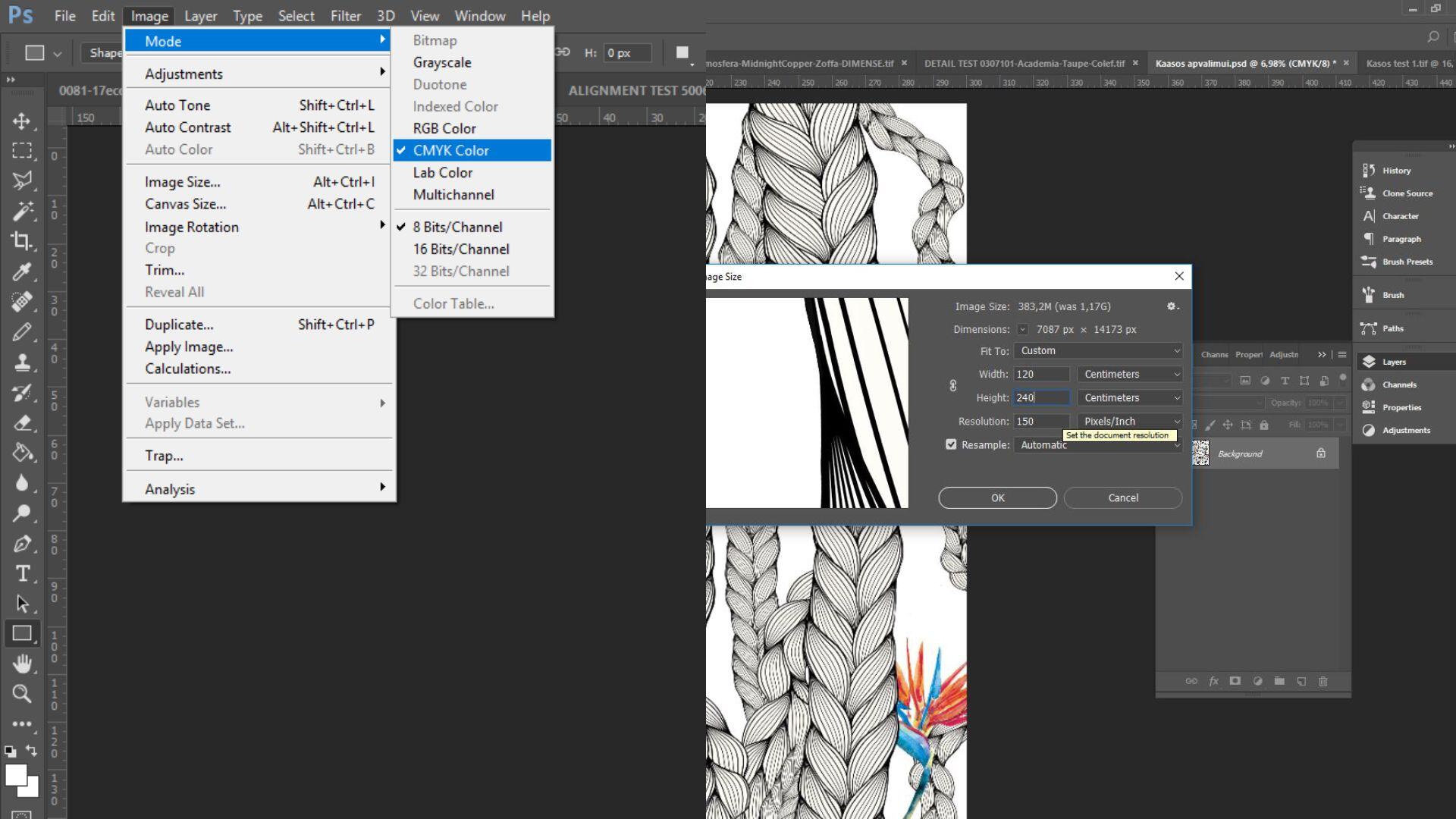
Task: Open the Fit To dropdown
Action: click(1098, 350)
